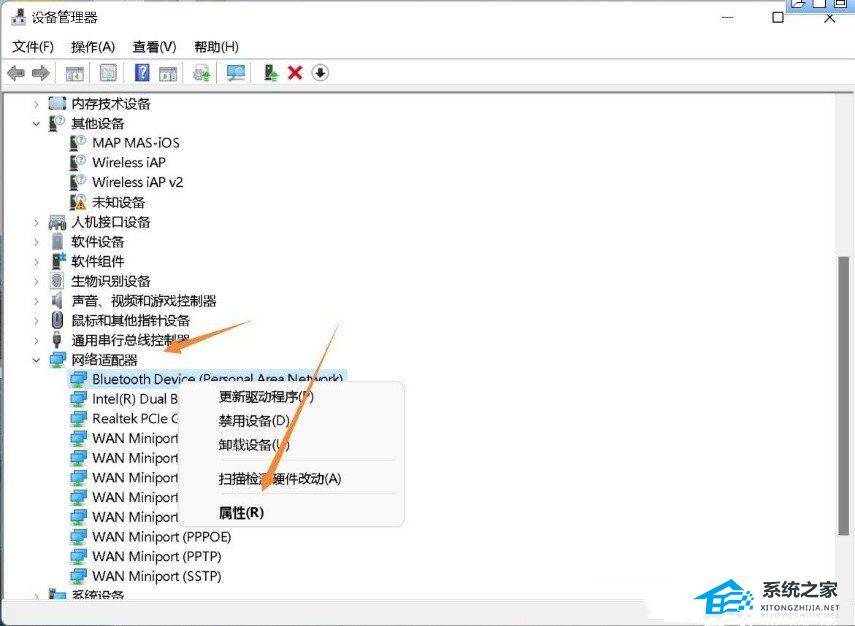The width and height of the screenshot is (855, 626).
Task: Click the 网络适配器 network icon
Action: [57, 360]
